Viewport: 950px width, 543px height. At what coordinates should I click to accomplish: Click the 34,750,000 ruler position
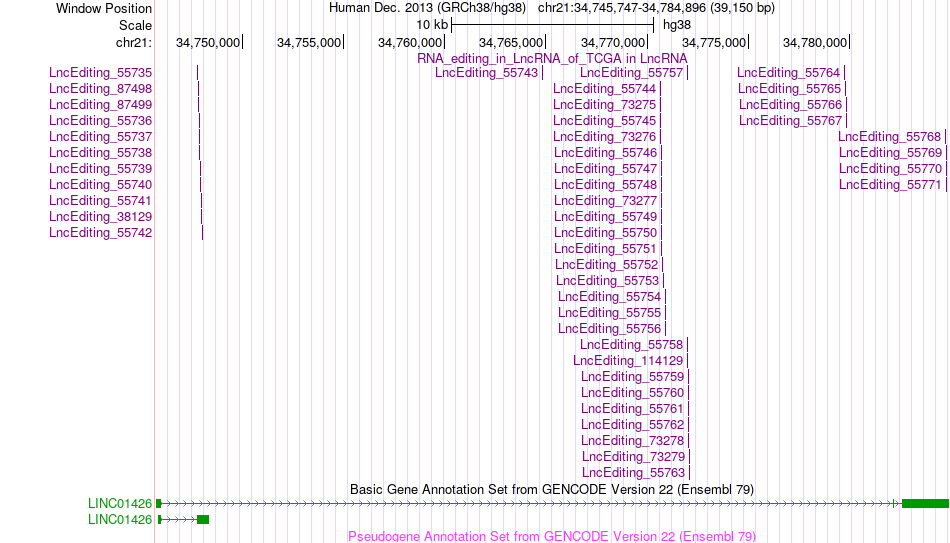208,42
